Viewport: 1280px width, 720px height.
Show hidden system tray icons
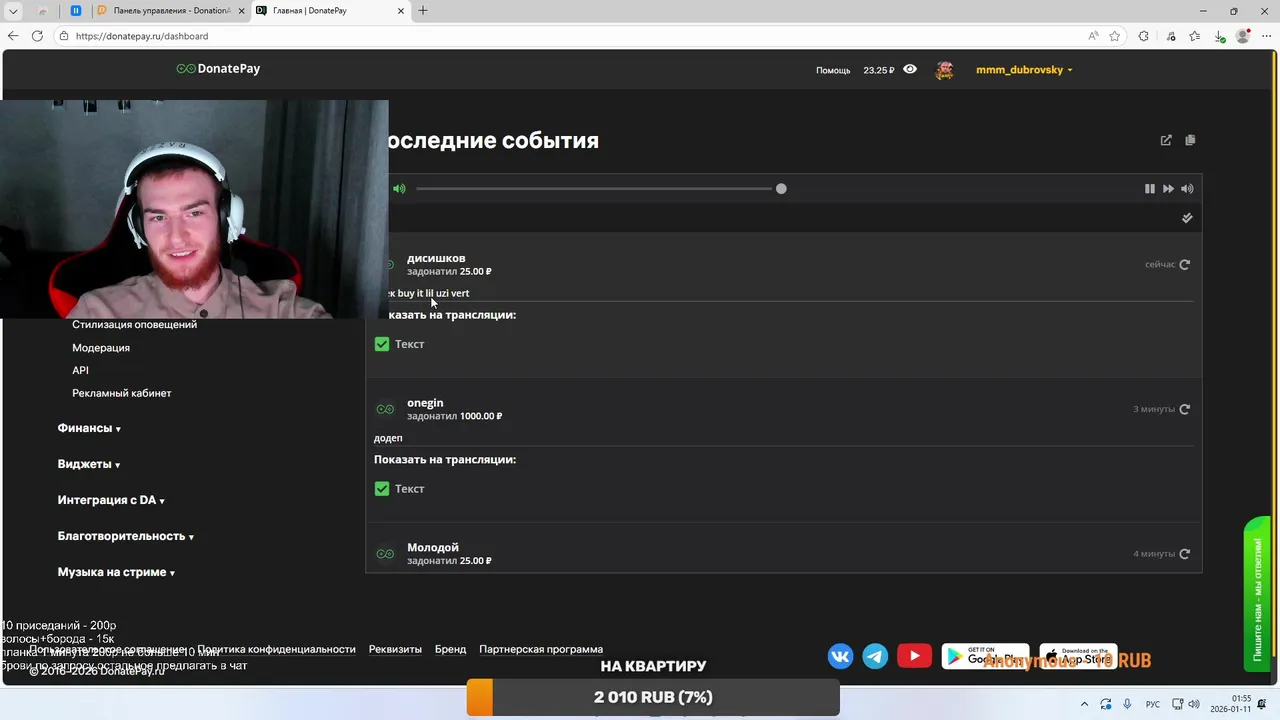pos(1084,704)
